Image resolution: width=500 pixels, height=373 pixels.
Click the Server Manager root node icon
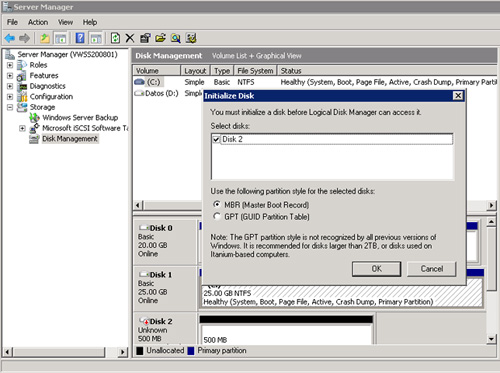click(x=9, y=54)
